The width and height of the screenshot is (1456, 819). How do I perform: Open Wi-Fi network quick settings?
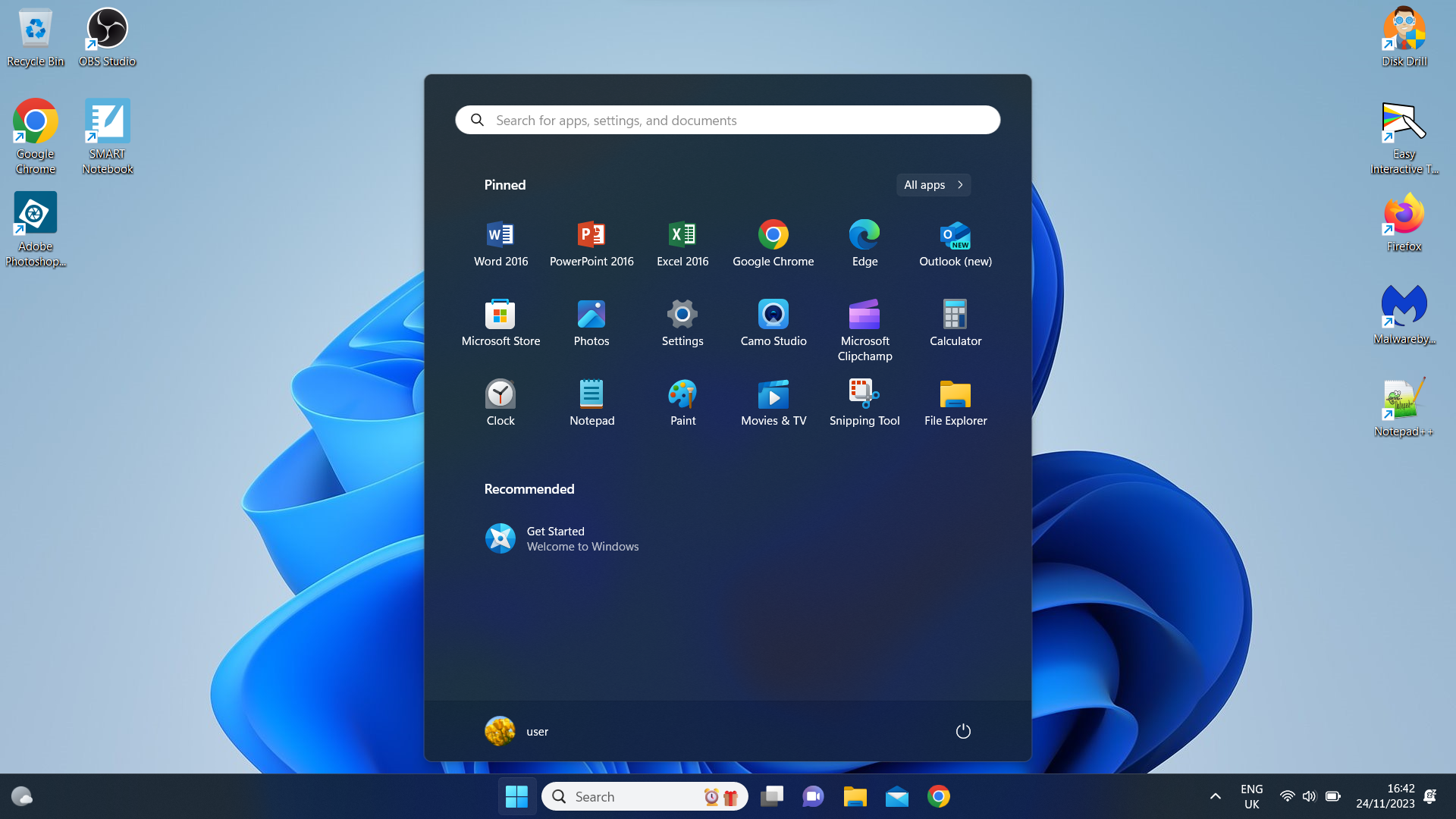(x=1287, y=796)
